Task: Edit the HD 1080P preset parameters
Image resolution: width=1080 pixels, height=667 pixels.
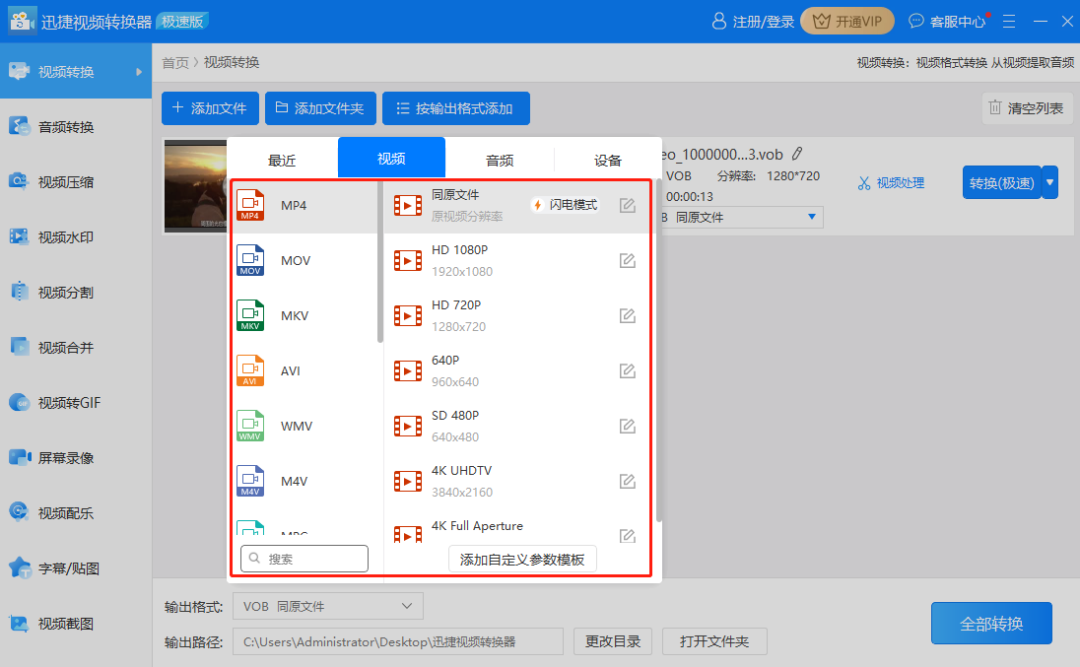Action: tap(627, 260)
